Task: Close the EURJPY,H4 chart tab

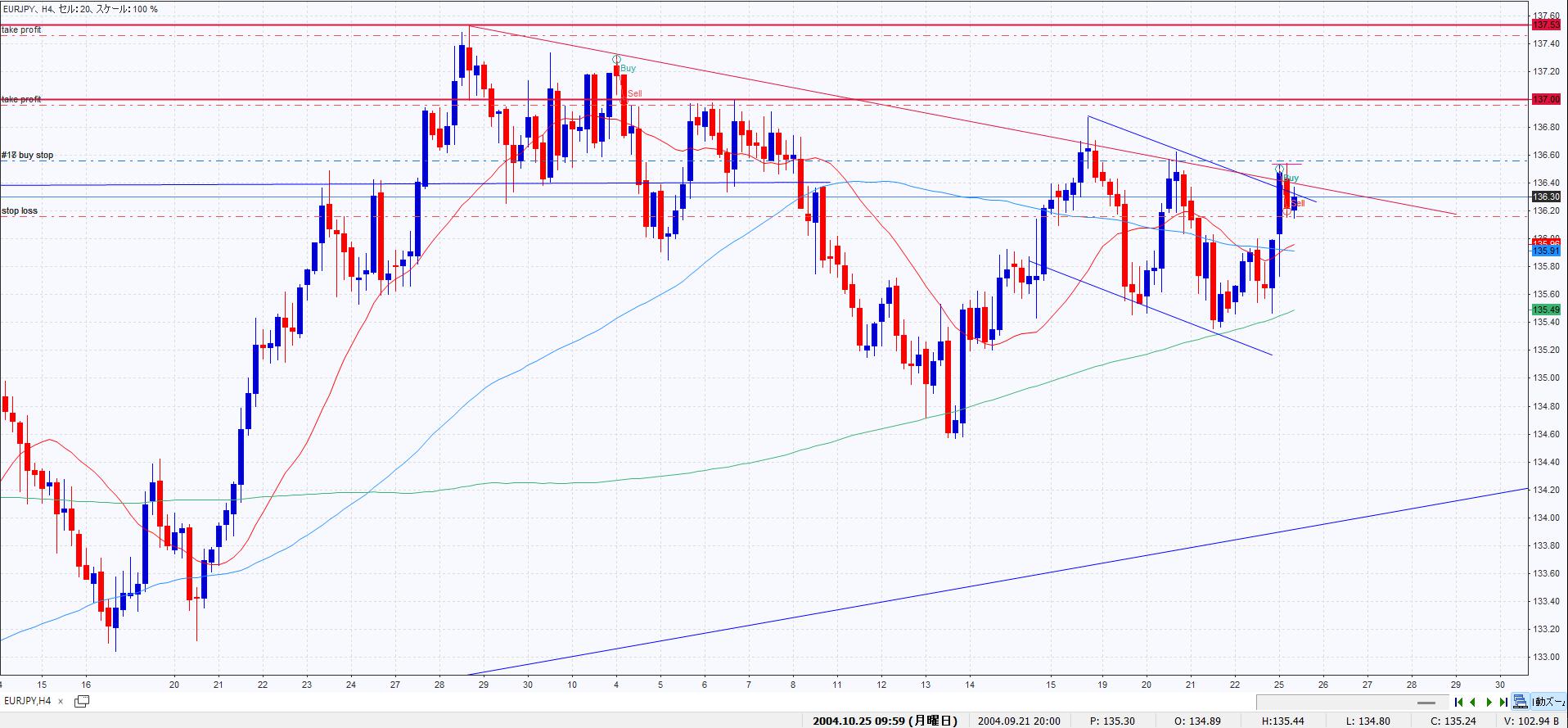Action: [x=61, y=701]
